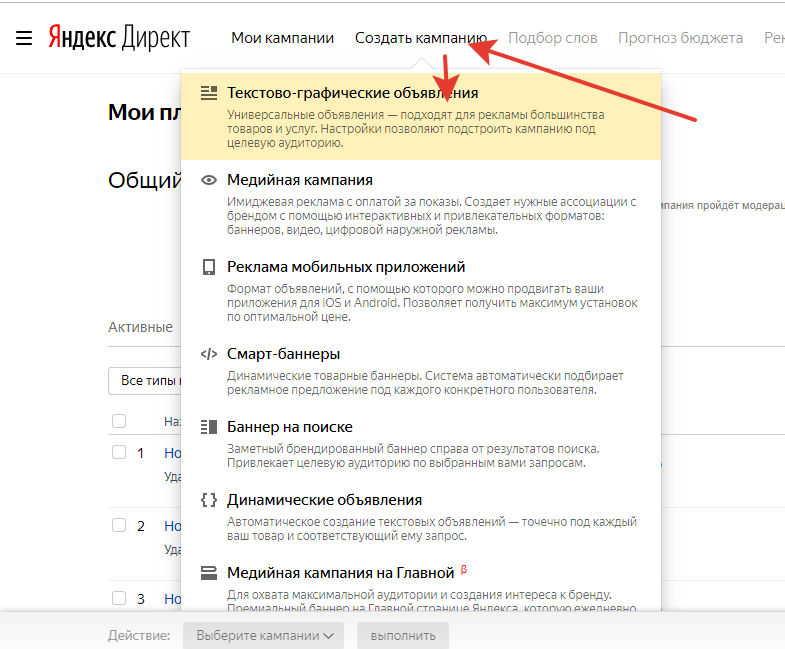The height and width of the screenshot is (649, 785).
Task: Open the hamburger menu icon
Action: point(24,38)
